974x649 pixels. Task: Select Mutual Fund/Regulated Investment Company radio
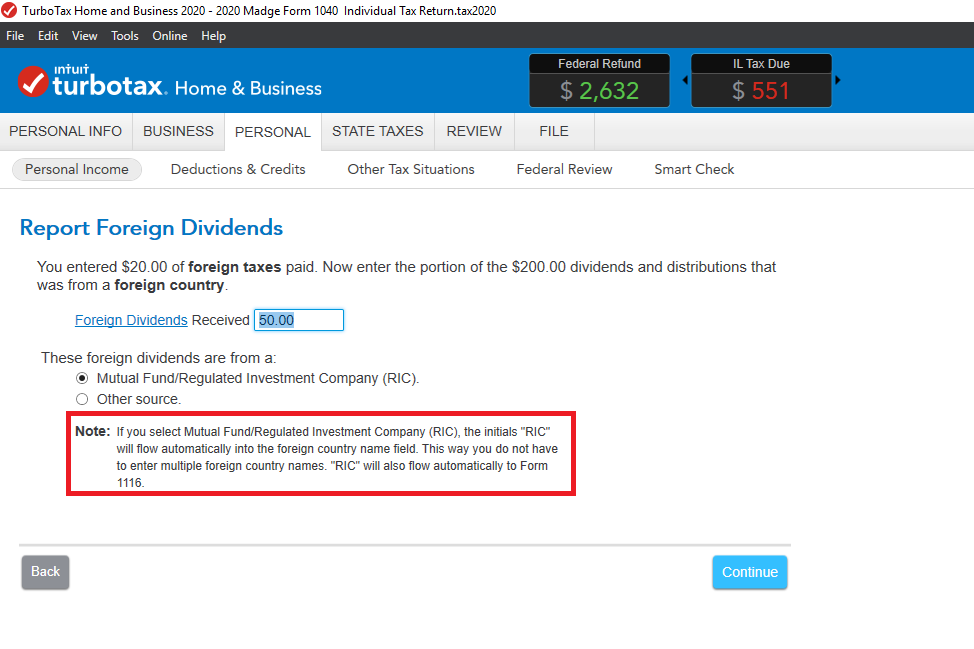(x=82, y=378)
